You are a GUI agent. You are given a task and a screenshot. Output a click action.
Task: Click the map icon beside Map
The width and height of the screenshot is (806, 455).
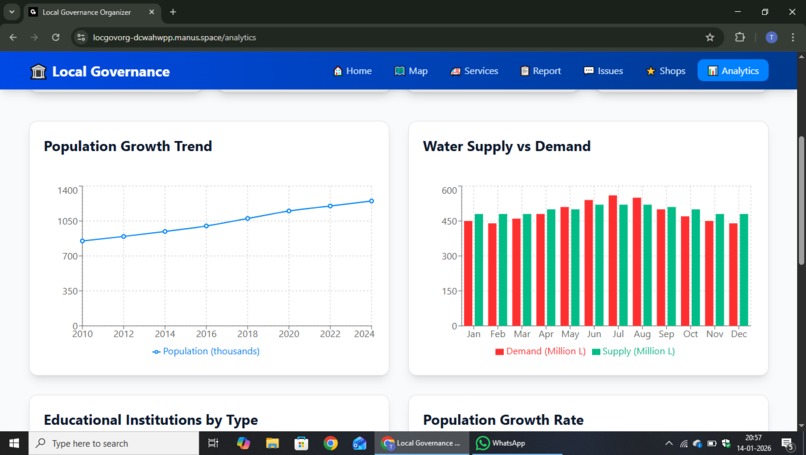399,71
